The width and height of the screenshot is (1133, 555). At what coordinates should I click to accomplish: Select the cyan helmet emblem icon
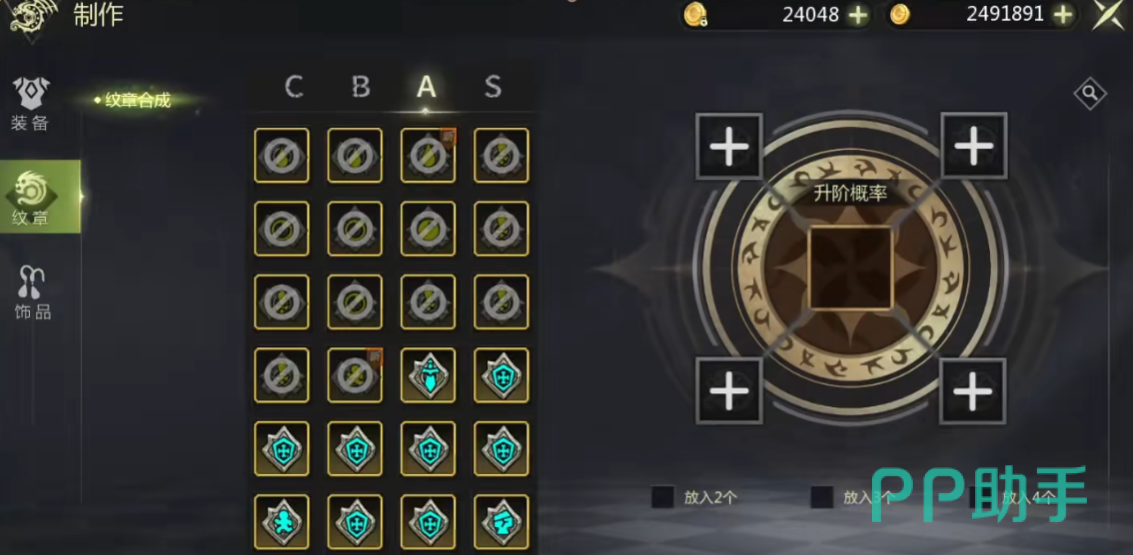pyautogui.click(x=501, y=521)
